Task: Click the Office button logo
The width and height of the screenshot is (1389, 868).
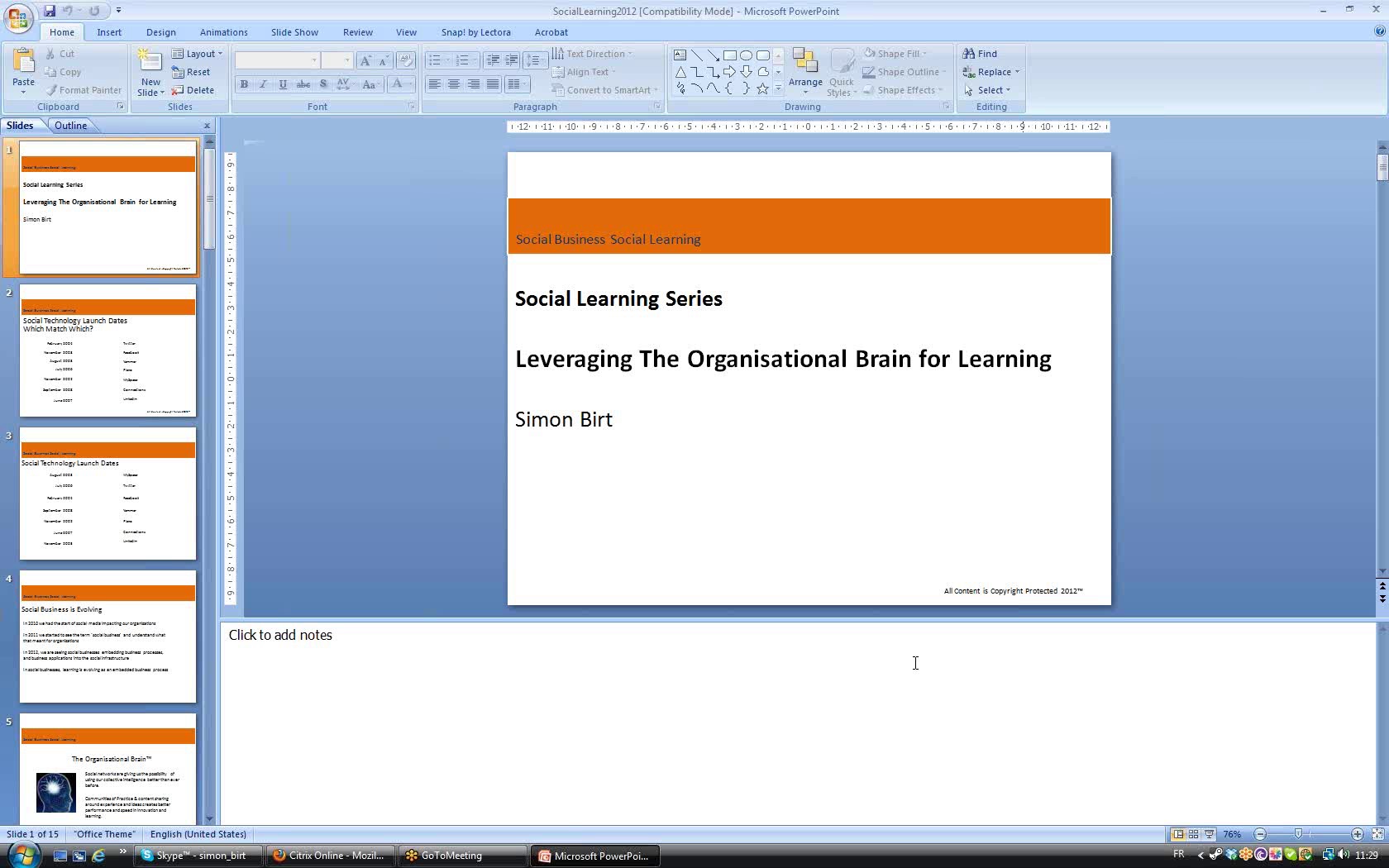Action: tap(19, 17)
